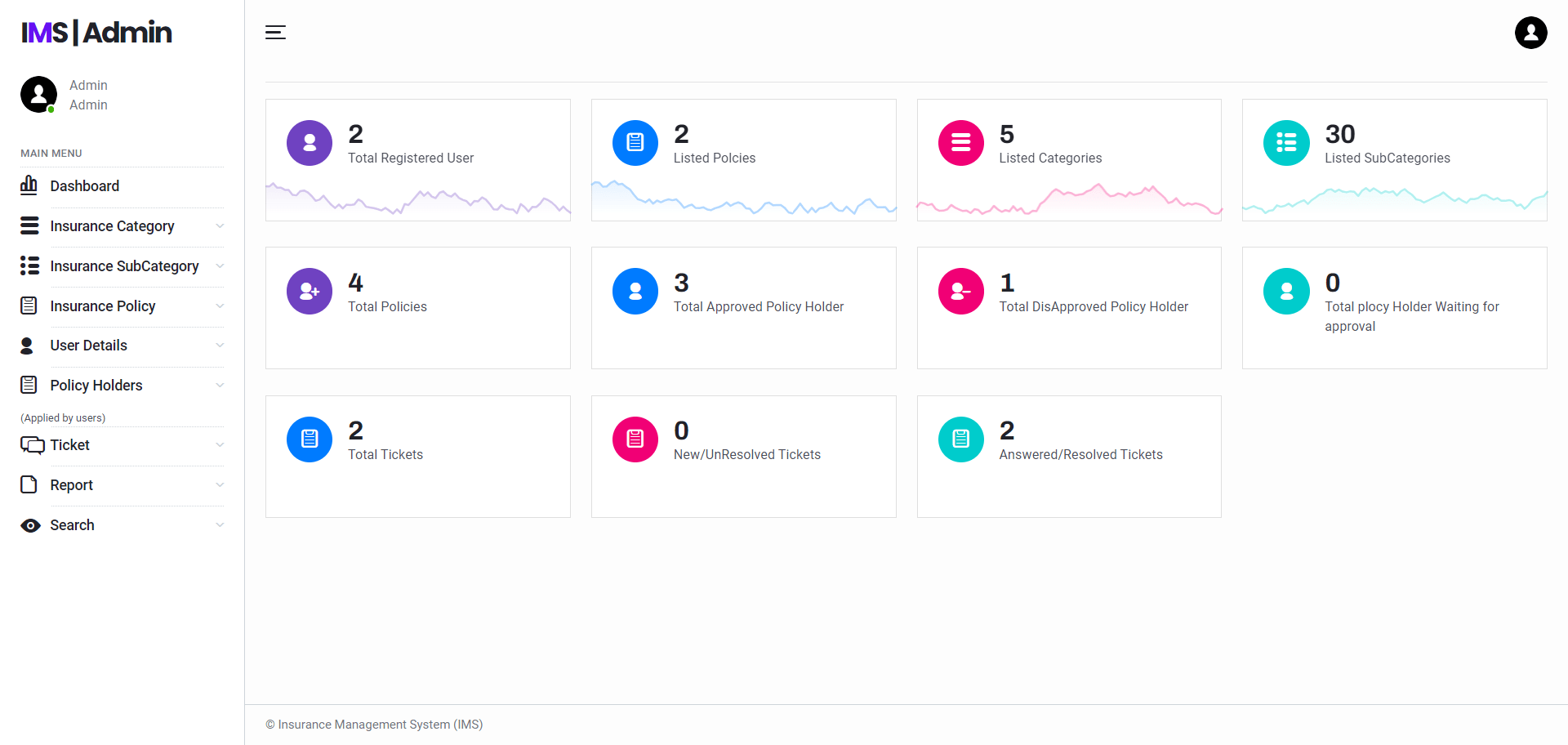1568x745 pixels.
Task: Open Total Approved Policy Holder card label
Action: click(758, 307)
